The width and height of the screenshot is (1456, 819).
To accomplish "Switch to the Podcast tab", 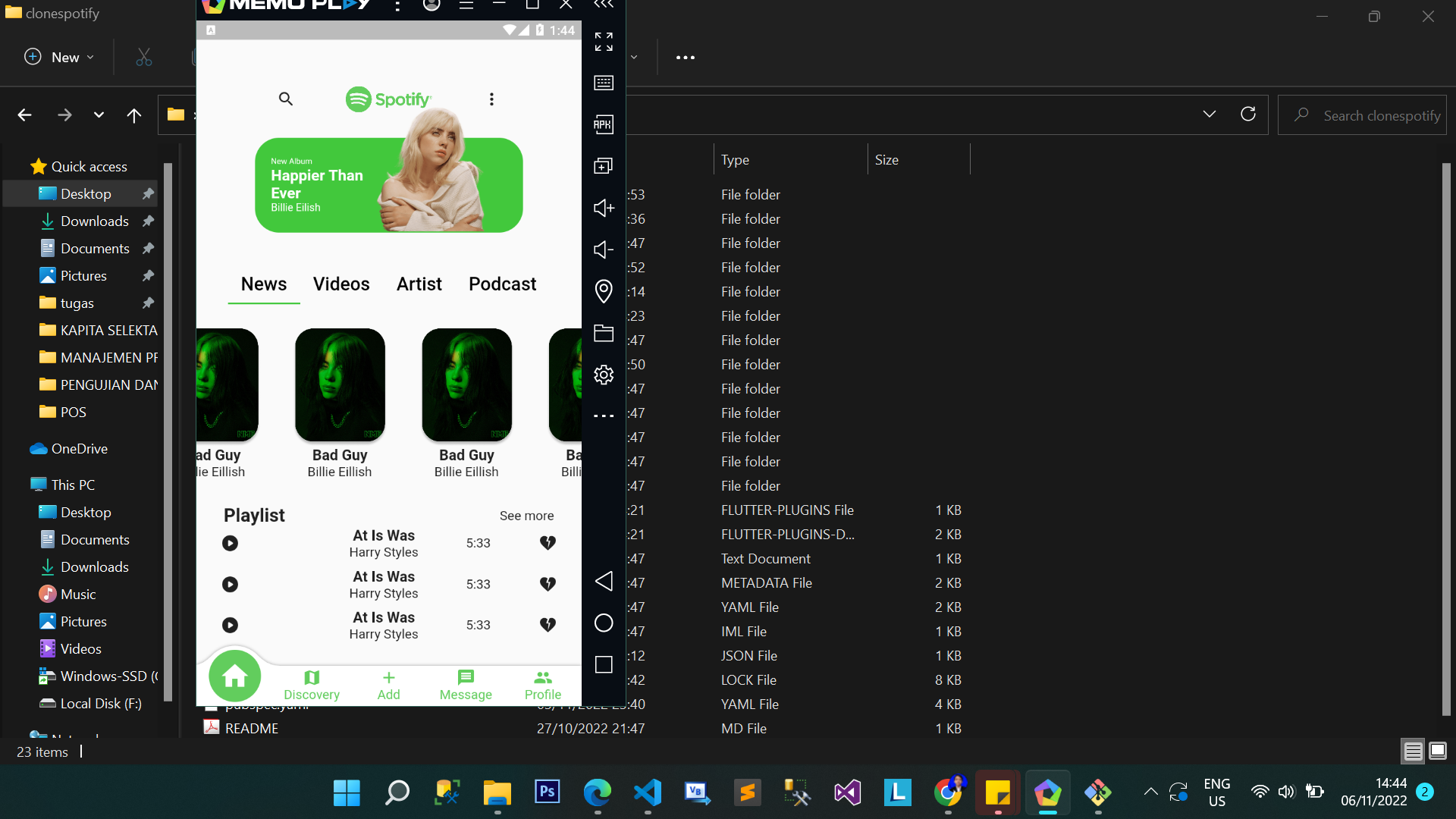I will tap(502, 284).
